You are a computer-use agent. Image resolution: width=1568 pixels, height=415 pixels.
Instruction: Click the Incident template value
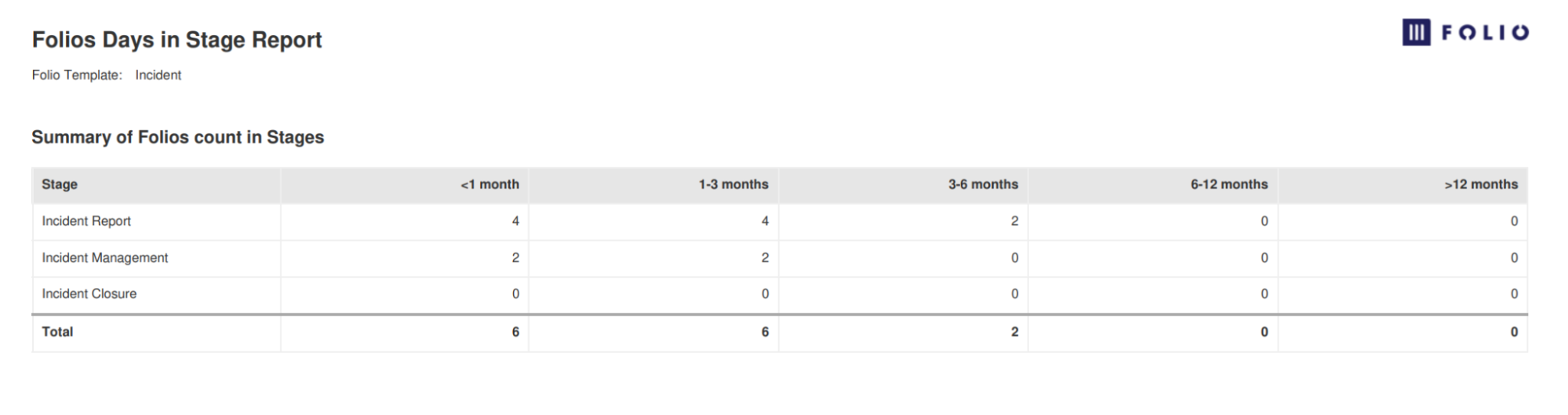click(158, 75)
